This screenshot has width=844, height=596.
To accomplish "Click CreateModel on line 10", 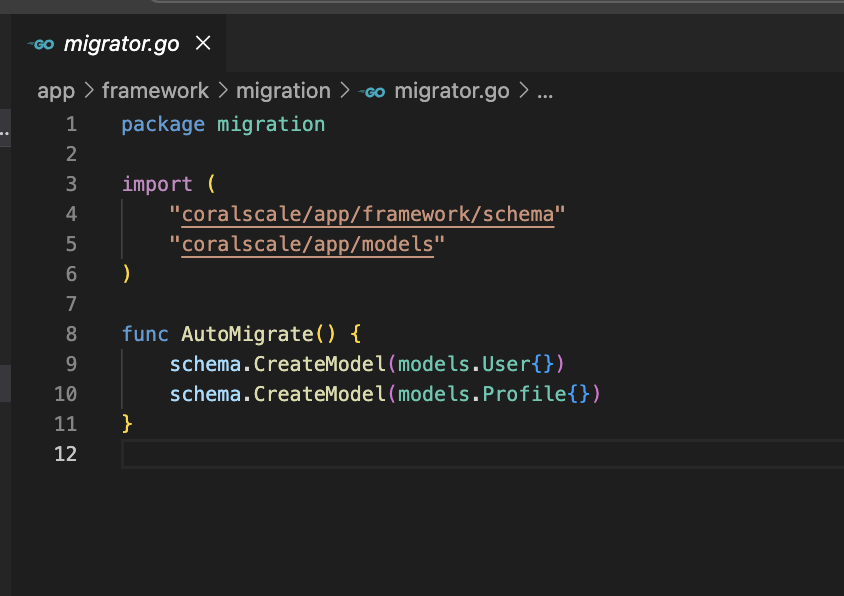I will click(320, 394).
